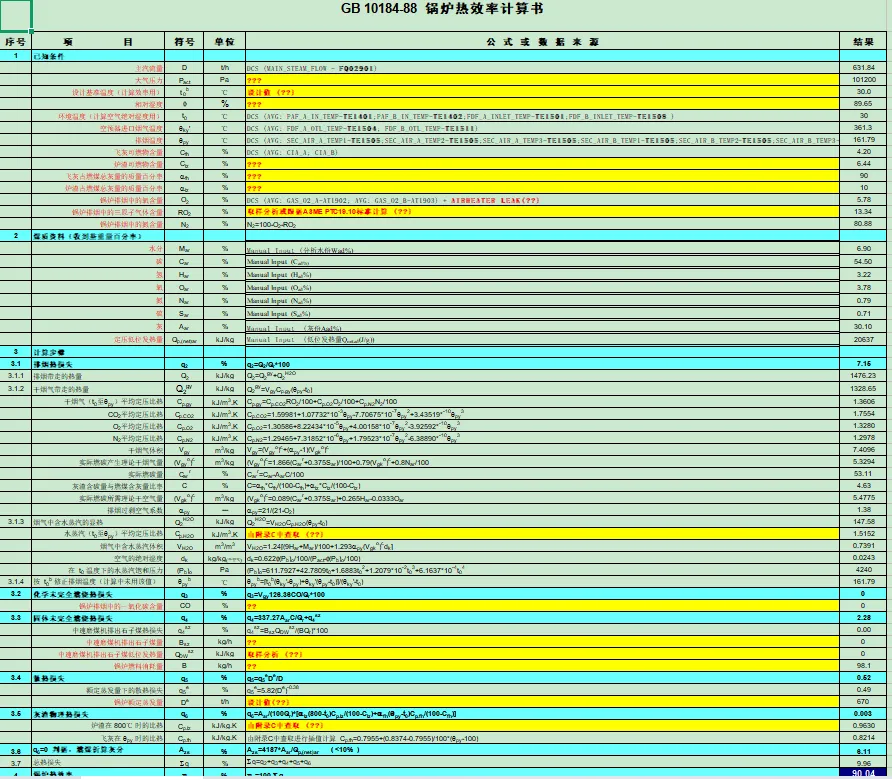Select the "公式或数据来源" column header
The width and height of the screenshot is (892, 779).
point(542,42)
